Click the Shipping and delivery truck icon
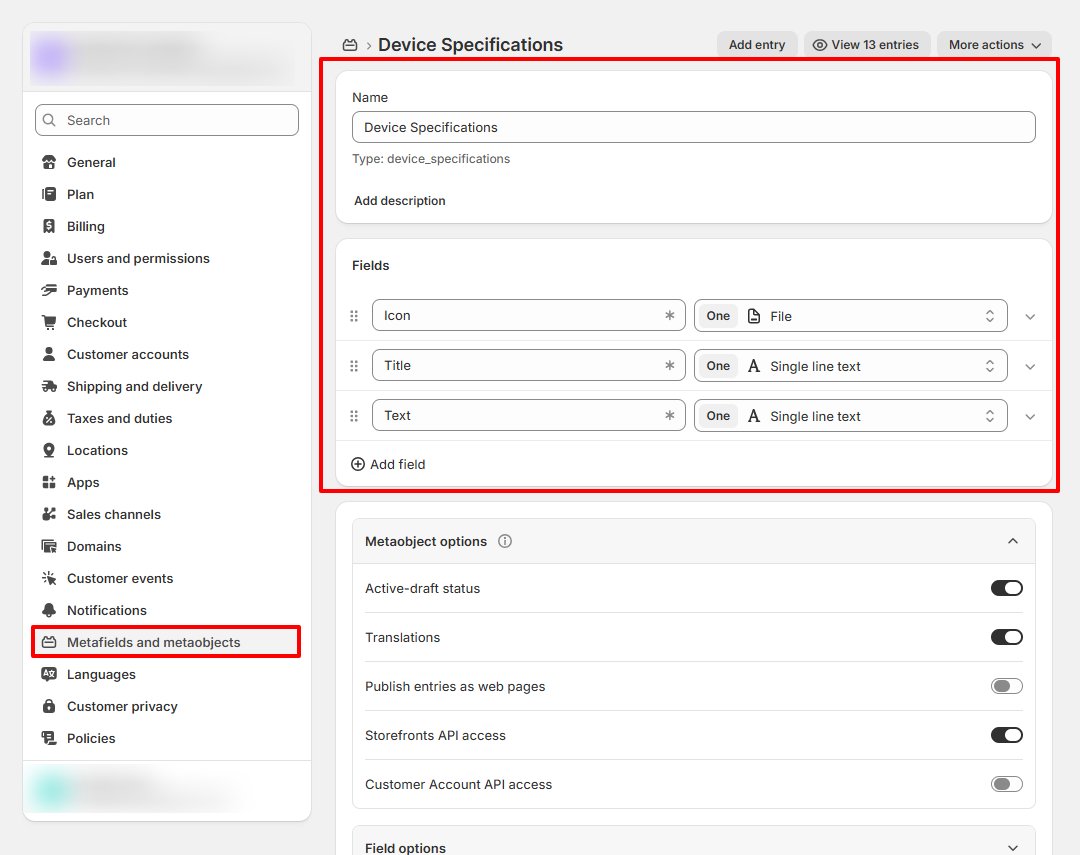Image resolution: width=1080 pixels, height=855 pixels. coord(49,387)
